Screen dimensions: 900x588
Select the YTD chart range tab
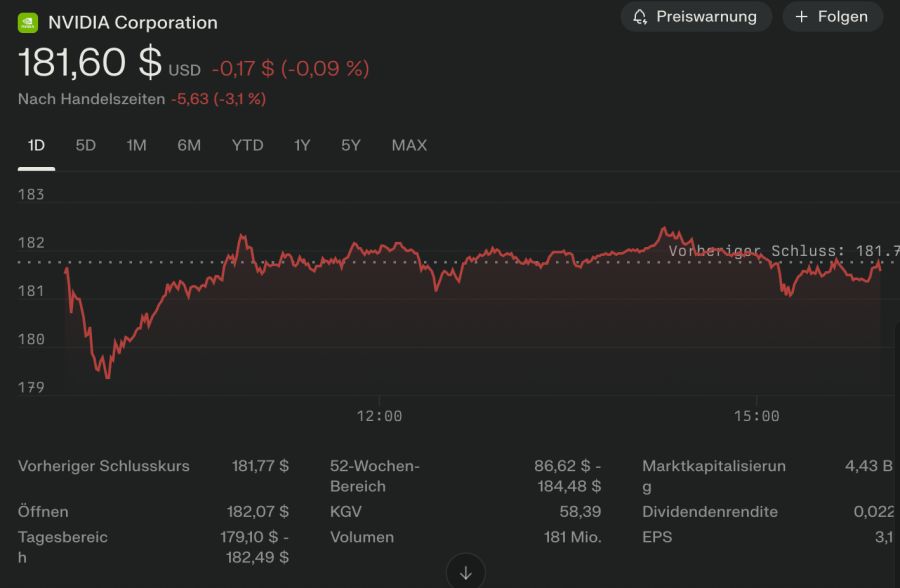pos(247,145)
